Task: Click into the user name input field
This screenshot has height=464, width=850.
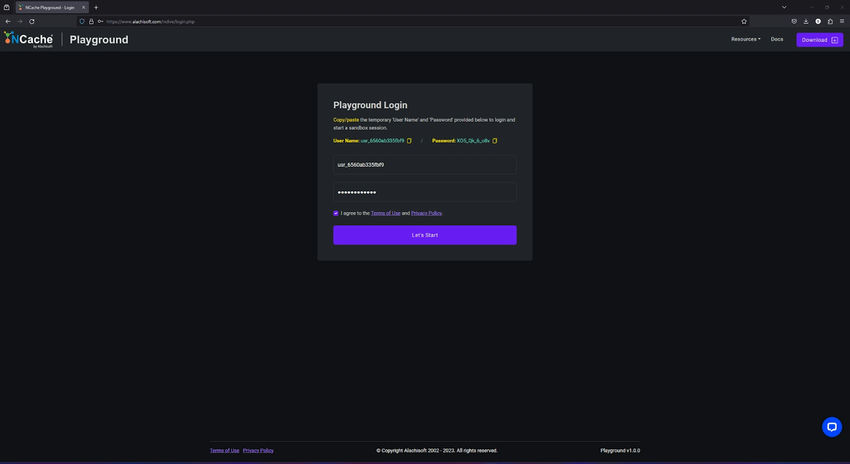Action: [x=424, y=165]
